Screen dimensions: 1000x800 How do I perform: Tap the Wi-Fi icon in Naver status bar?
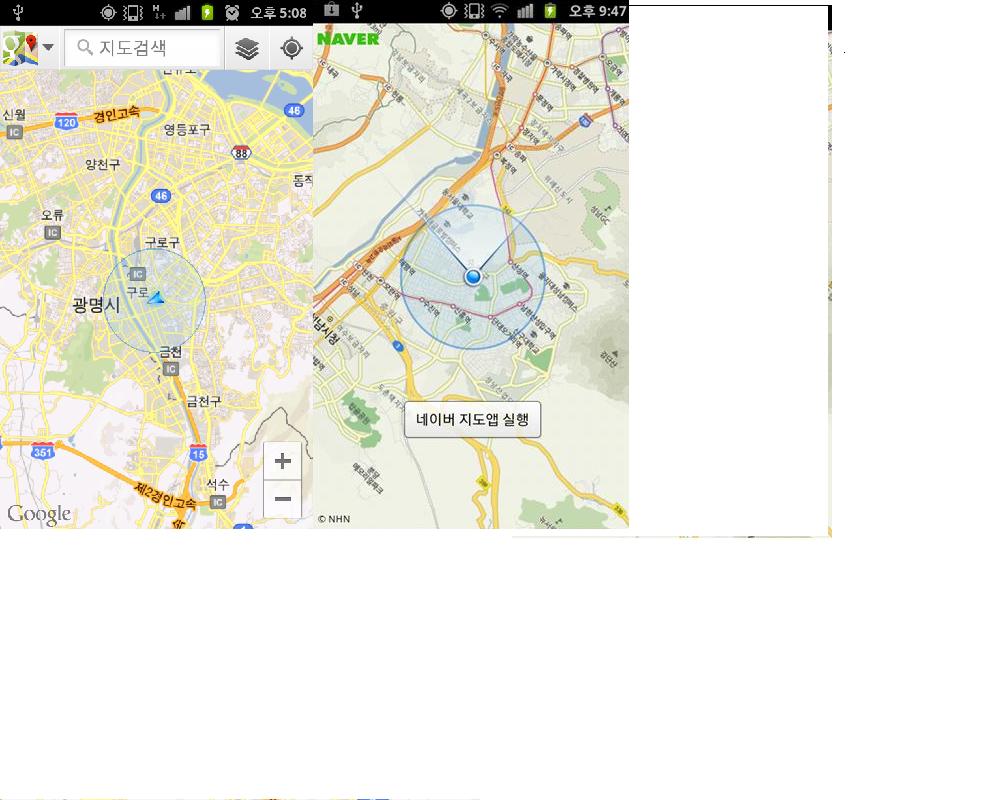501,11
